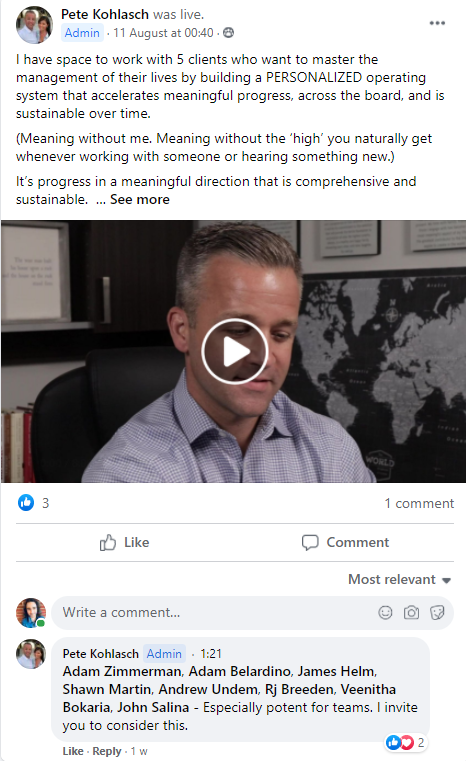Jump to 1:21 video timestamp in the comment
This screenshot has height=761, width=466.
pos(211,654)
